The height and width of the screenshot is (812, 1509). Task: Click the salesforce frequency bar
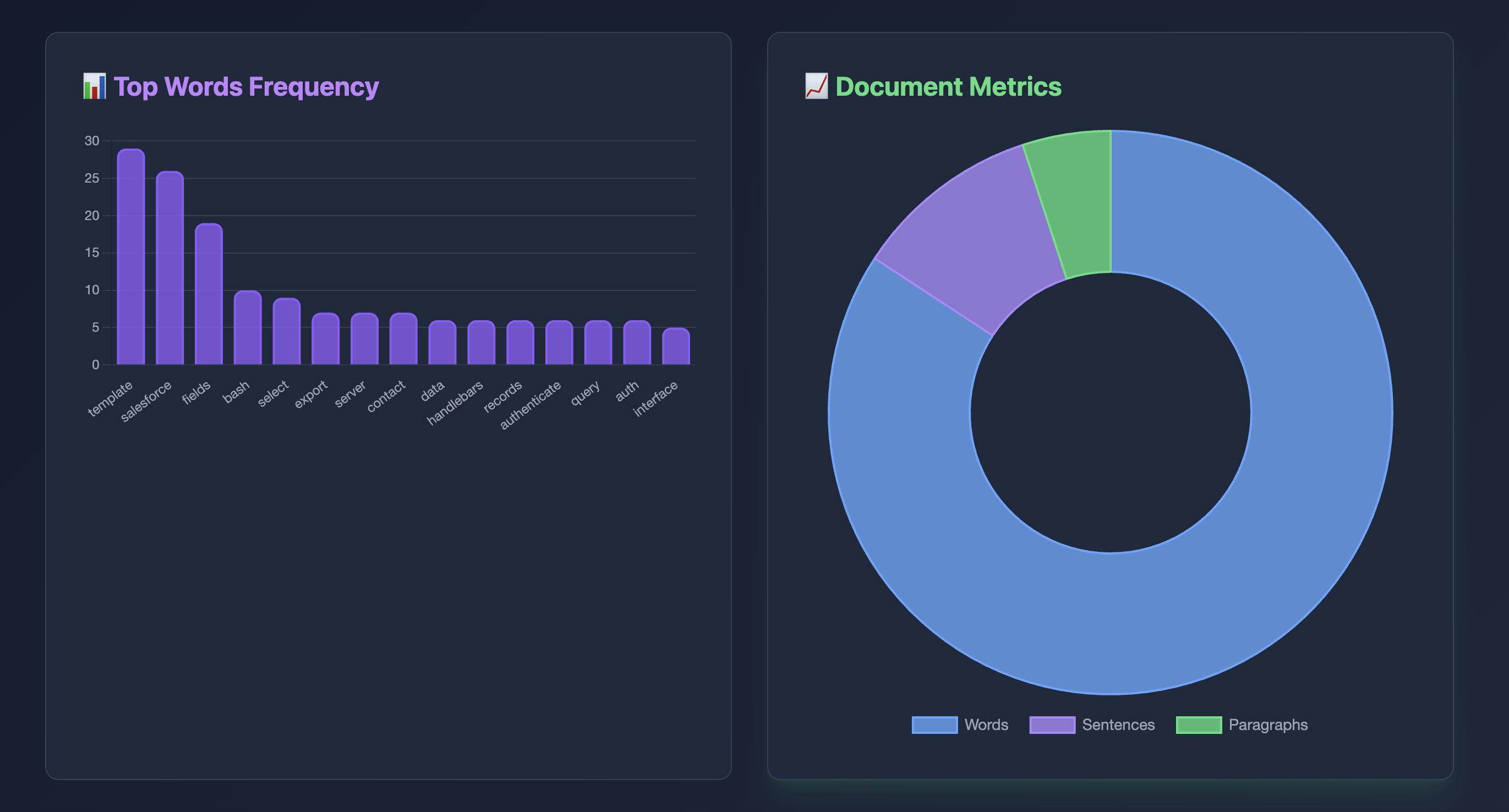[170, 270]
